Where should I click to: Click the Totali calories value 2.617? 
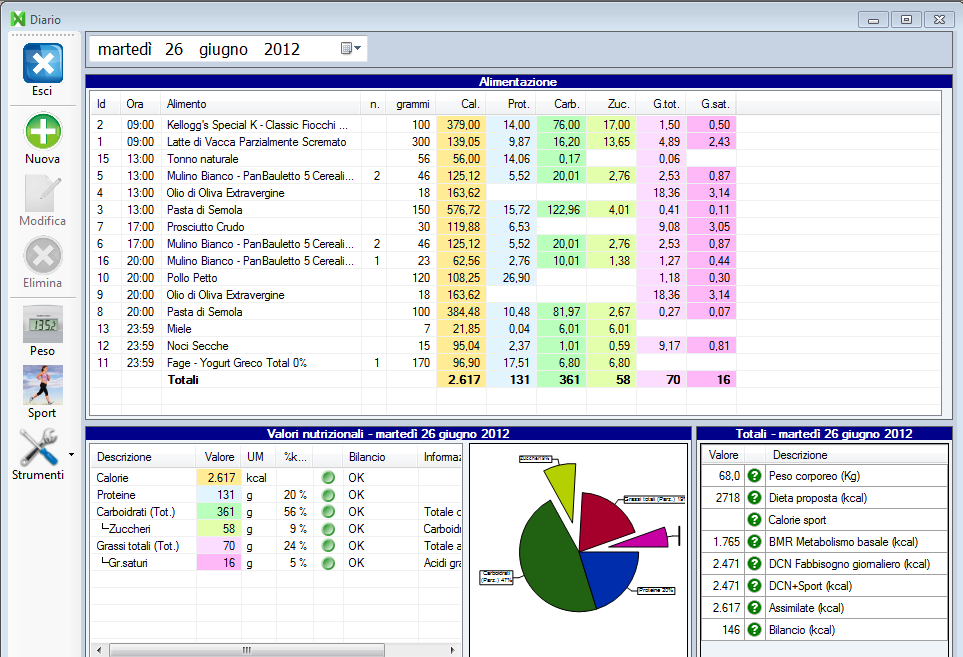click(x=464, y=379)
